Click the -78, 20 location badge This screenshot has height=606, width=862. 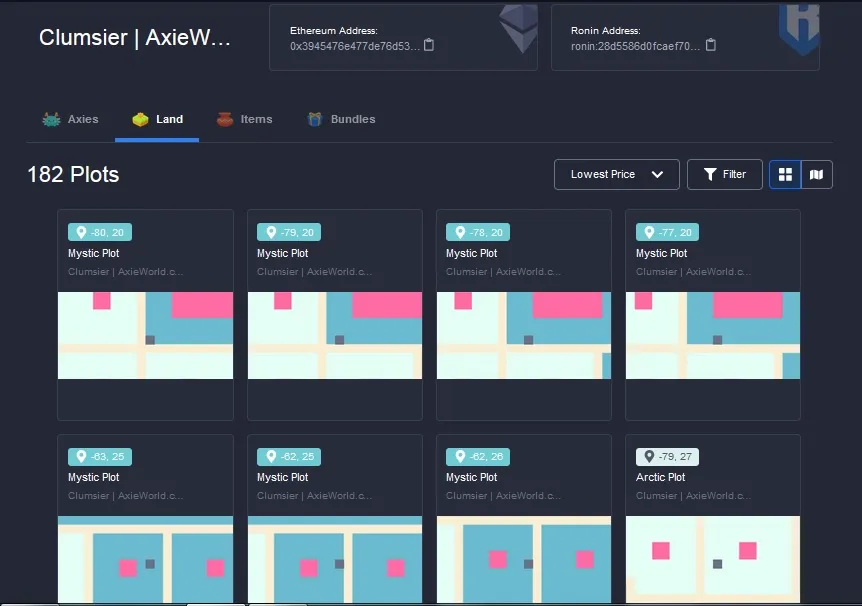tap(478, 232)
